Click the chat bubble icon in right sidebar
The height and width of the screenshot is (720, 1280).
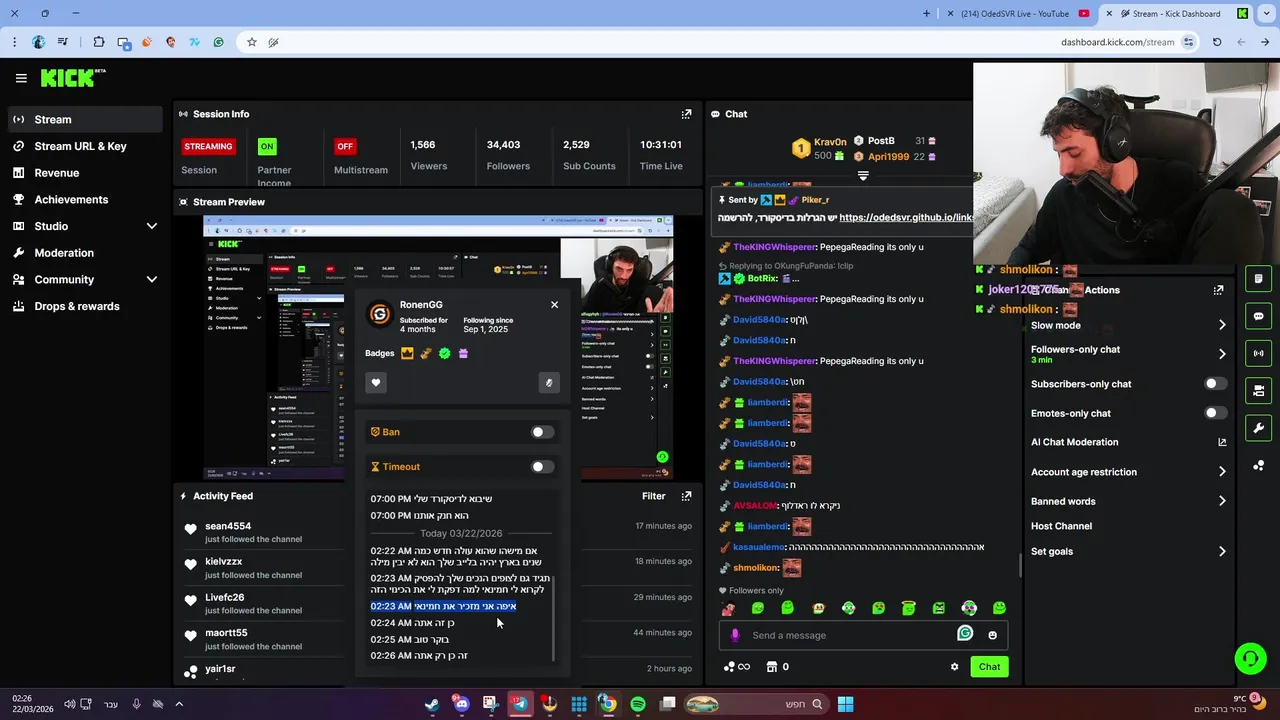[x=1258, y=316]
